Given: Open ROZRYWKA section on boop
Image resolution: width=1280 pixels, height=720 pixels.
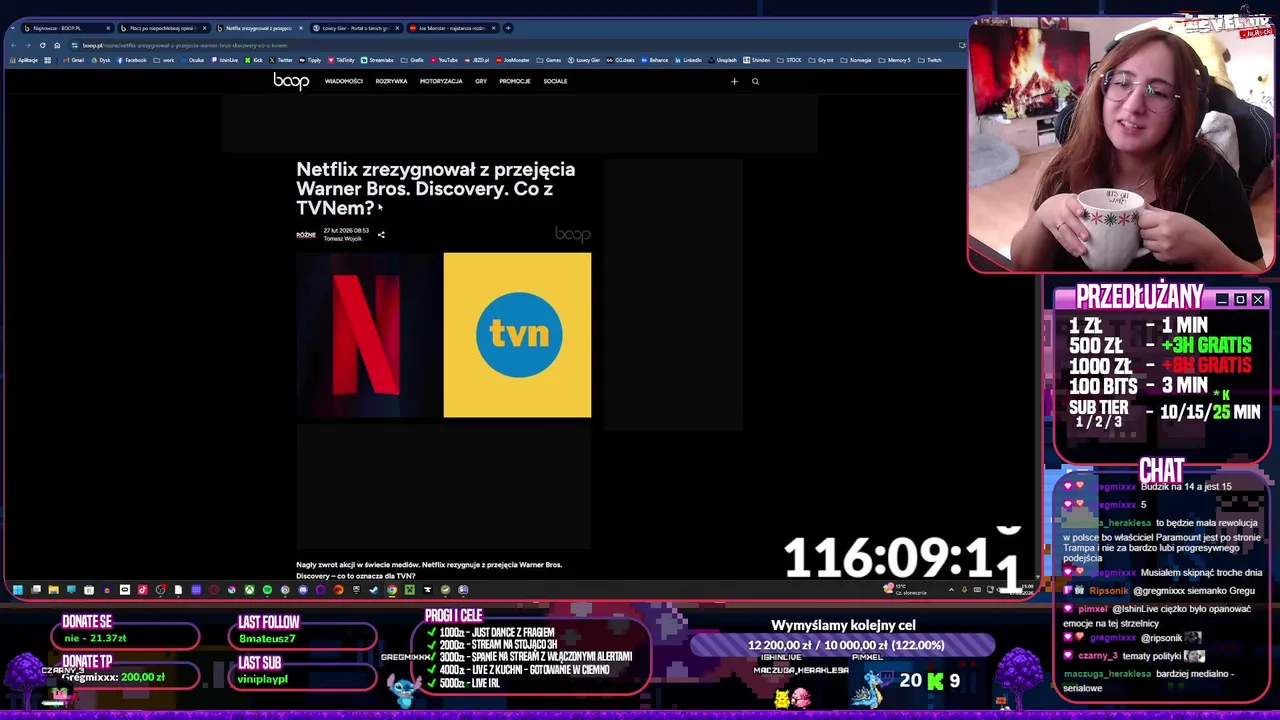Looking at the screenshot, I should pyautogui.click(x=391, y=81).
